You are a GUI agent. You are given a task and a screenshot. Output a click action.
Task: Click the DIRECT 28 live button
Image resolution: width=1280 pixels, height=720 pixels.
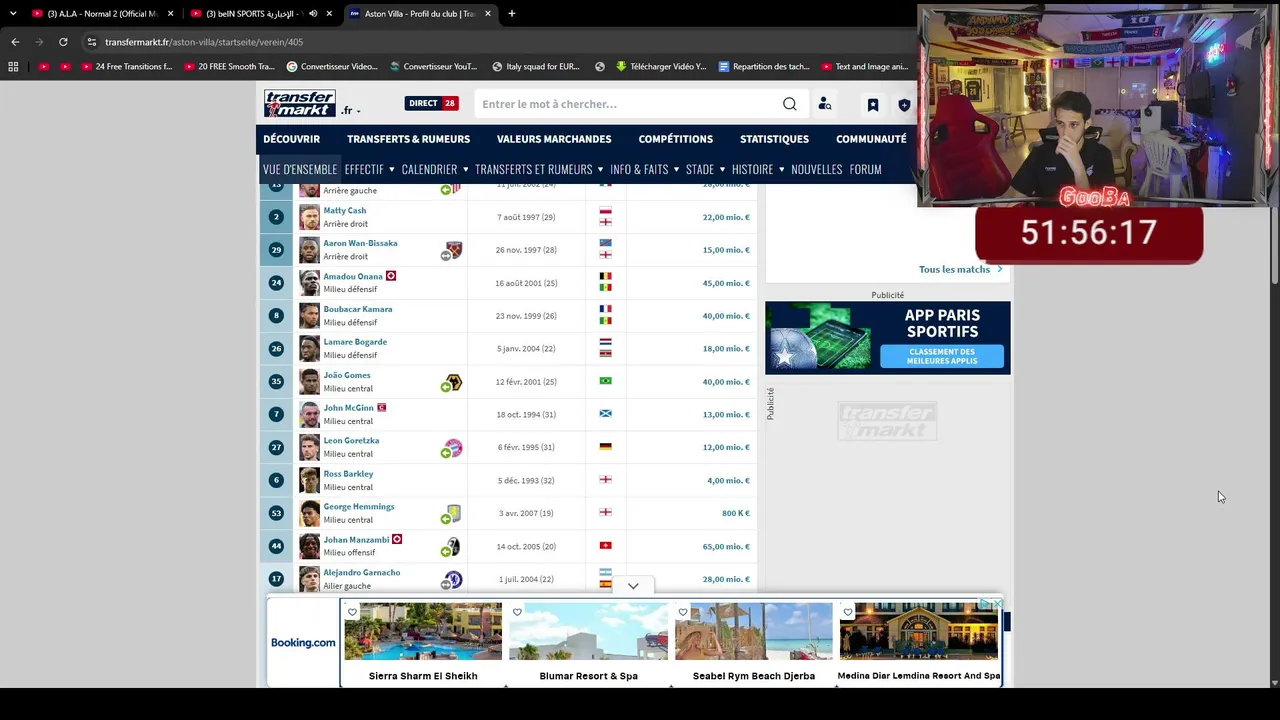[x=431, y=103]
